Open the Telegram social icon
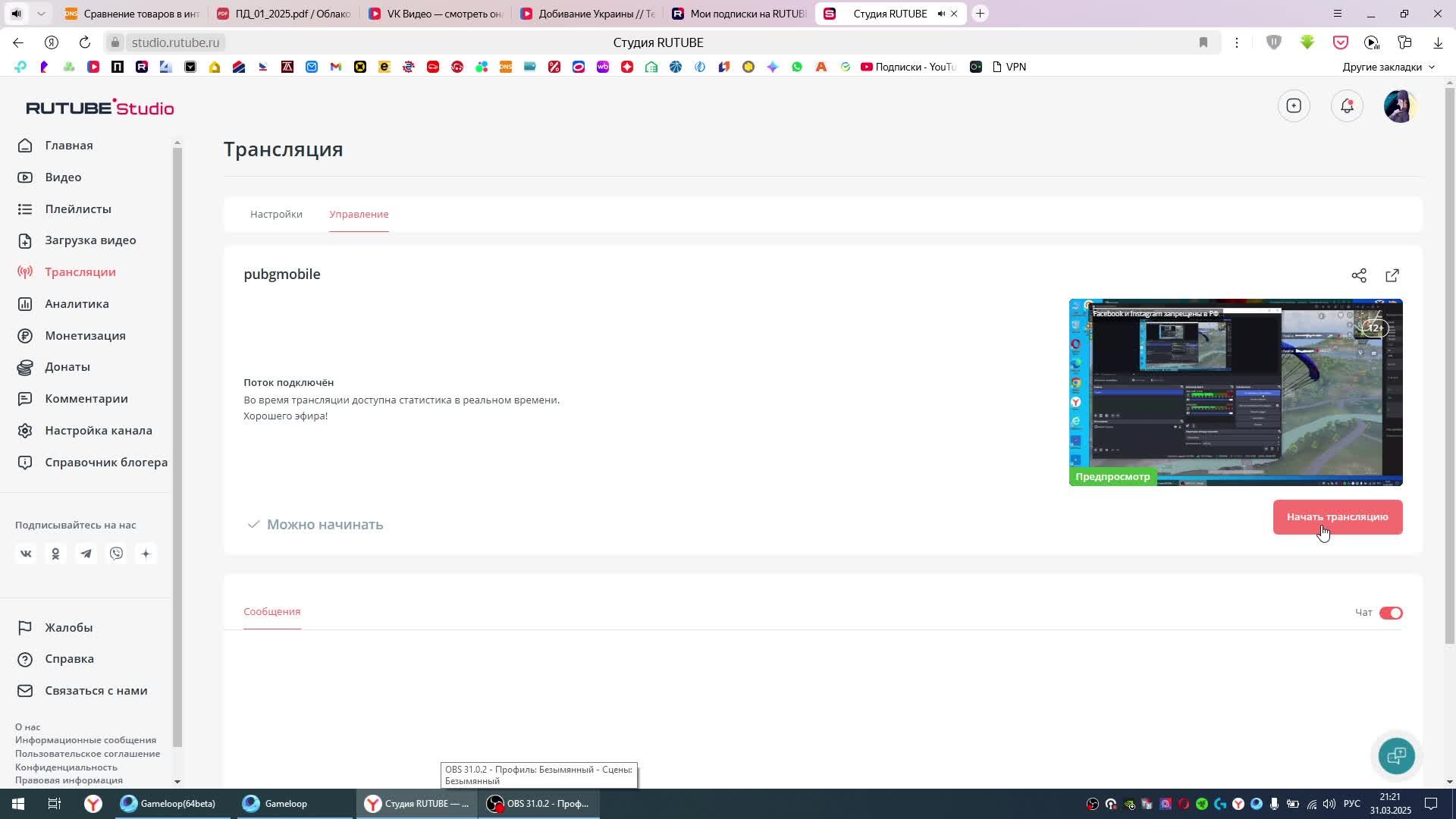This screenshot has height=819, width=1456. [x=86, y=554]
